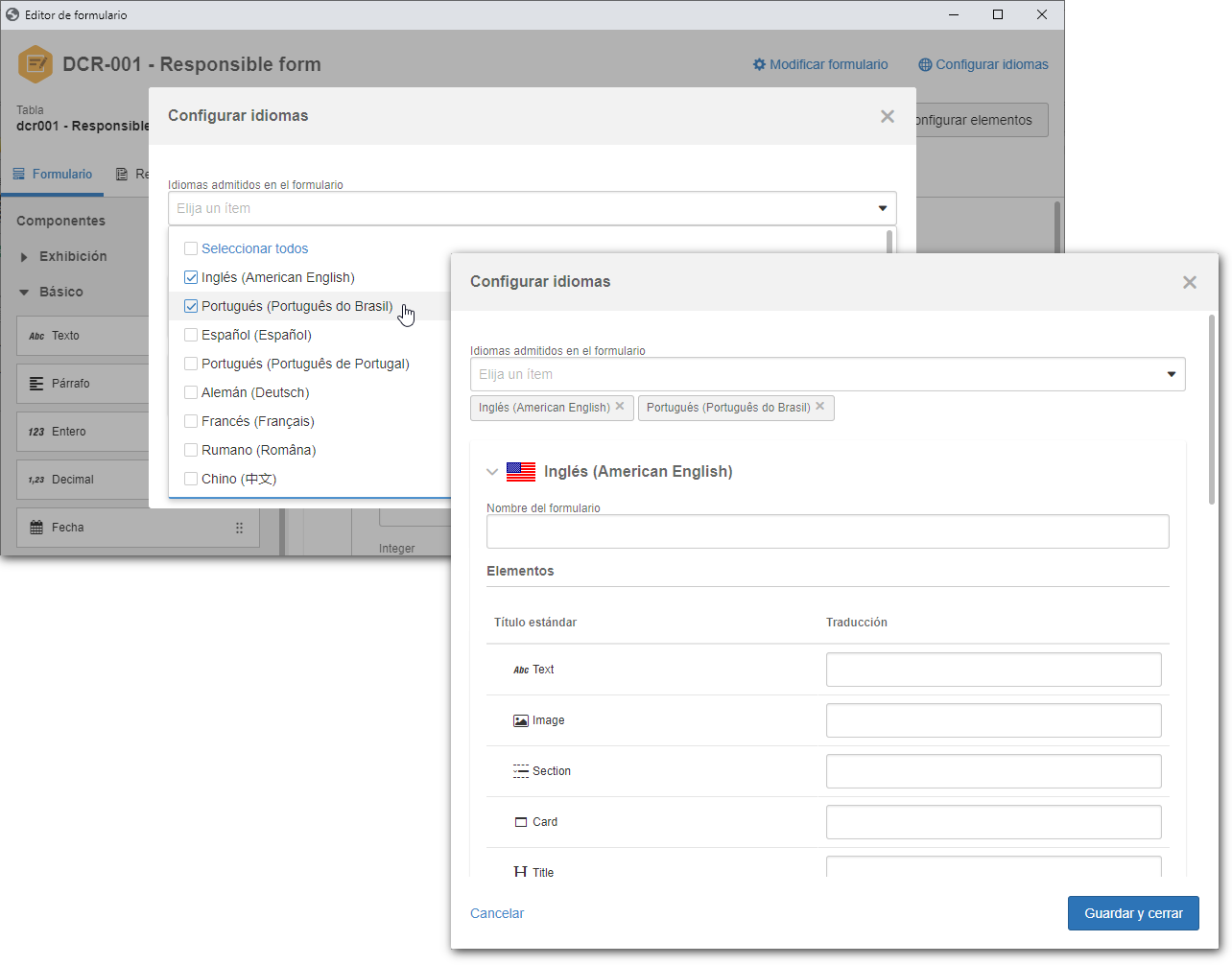Click the Traducción column header

pyautogui.click(x=857, y=623)
